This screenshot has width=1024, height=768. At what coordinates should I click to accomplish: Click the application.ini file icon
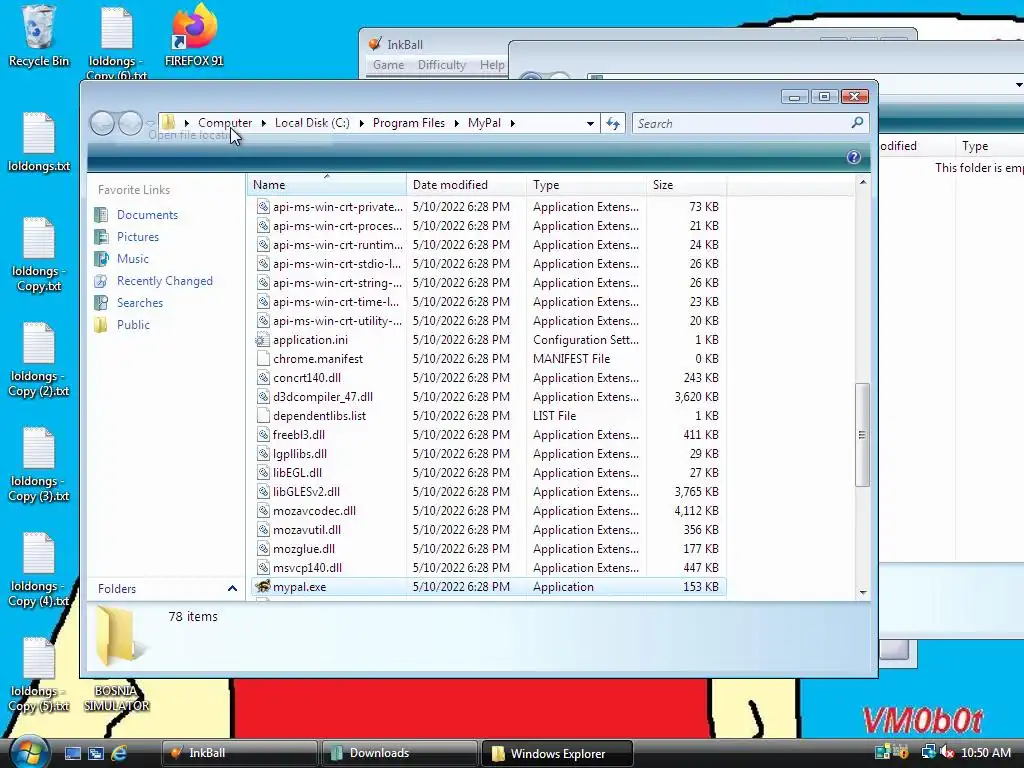point(263,340)
